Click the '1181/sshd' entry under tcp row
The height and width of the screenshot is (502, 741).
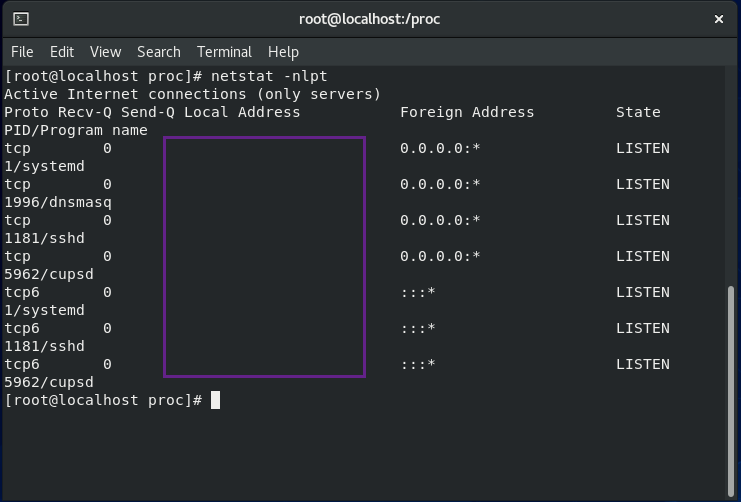click(44, 238)
